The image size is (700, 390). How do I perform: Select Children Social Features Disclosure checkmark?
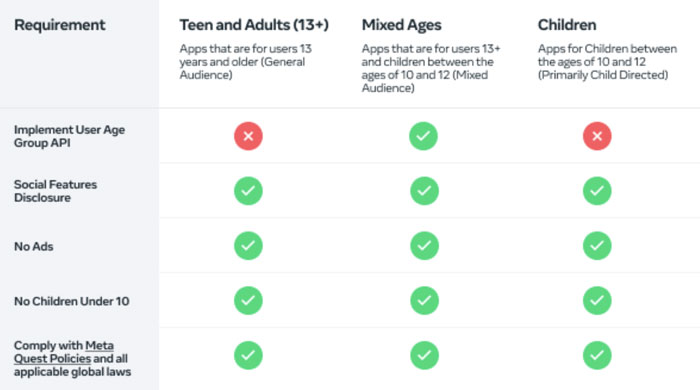coord(597,191)
